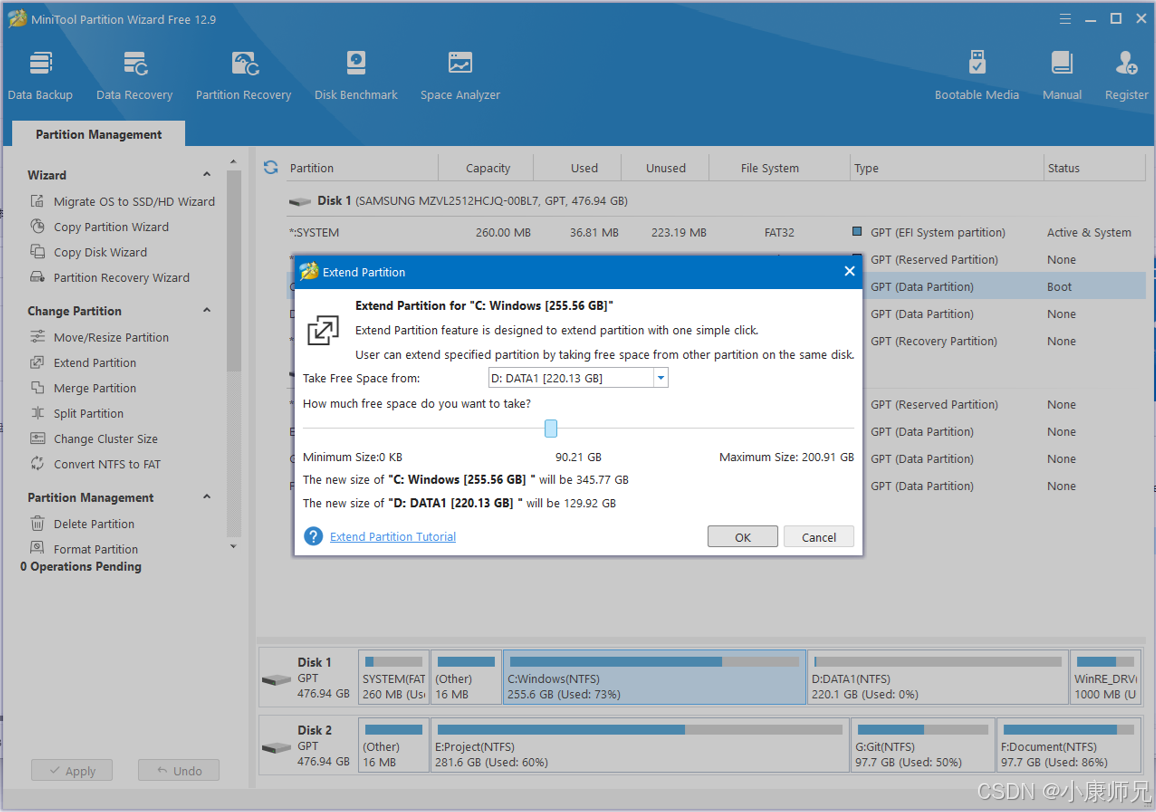Click the help question mark icon in the dialog
Viewport: 1156px width, 812px height.
[313, 536]
